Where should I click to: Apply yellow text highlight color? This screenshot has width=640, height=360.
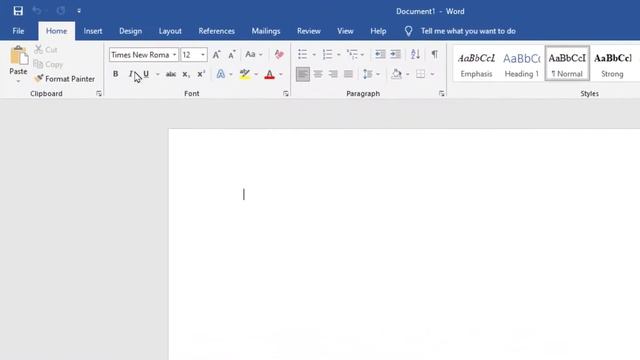pyautogui.click(x=244, y=74)
